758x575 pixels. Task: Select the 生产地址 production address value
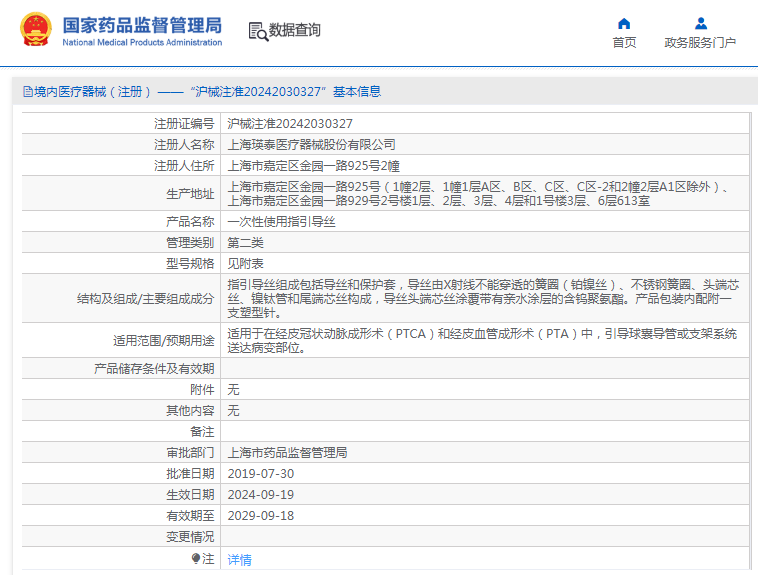(479, 193)
